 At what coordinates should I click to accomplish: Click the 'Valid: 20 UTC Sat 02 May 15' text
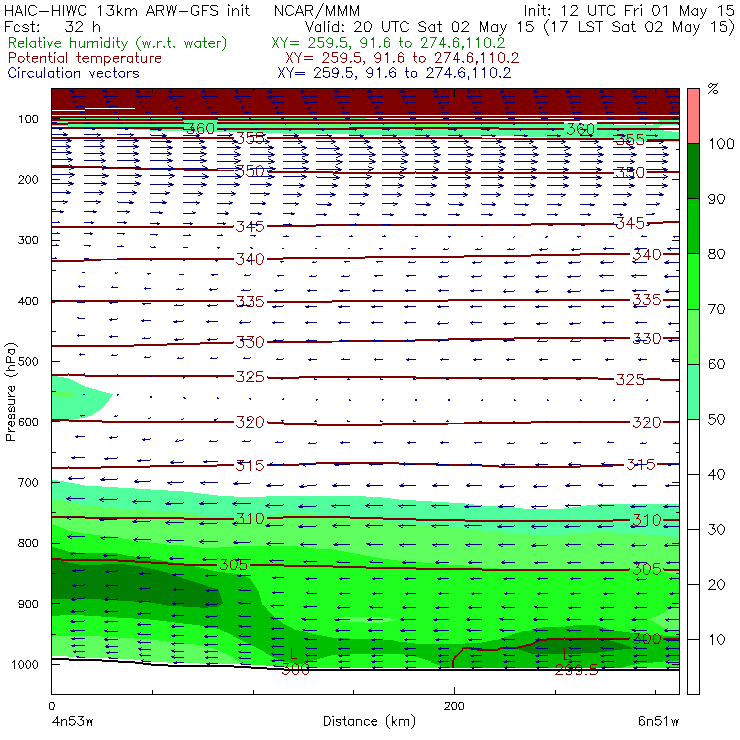click(x=421, y=26)
